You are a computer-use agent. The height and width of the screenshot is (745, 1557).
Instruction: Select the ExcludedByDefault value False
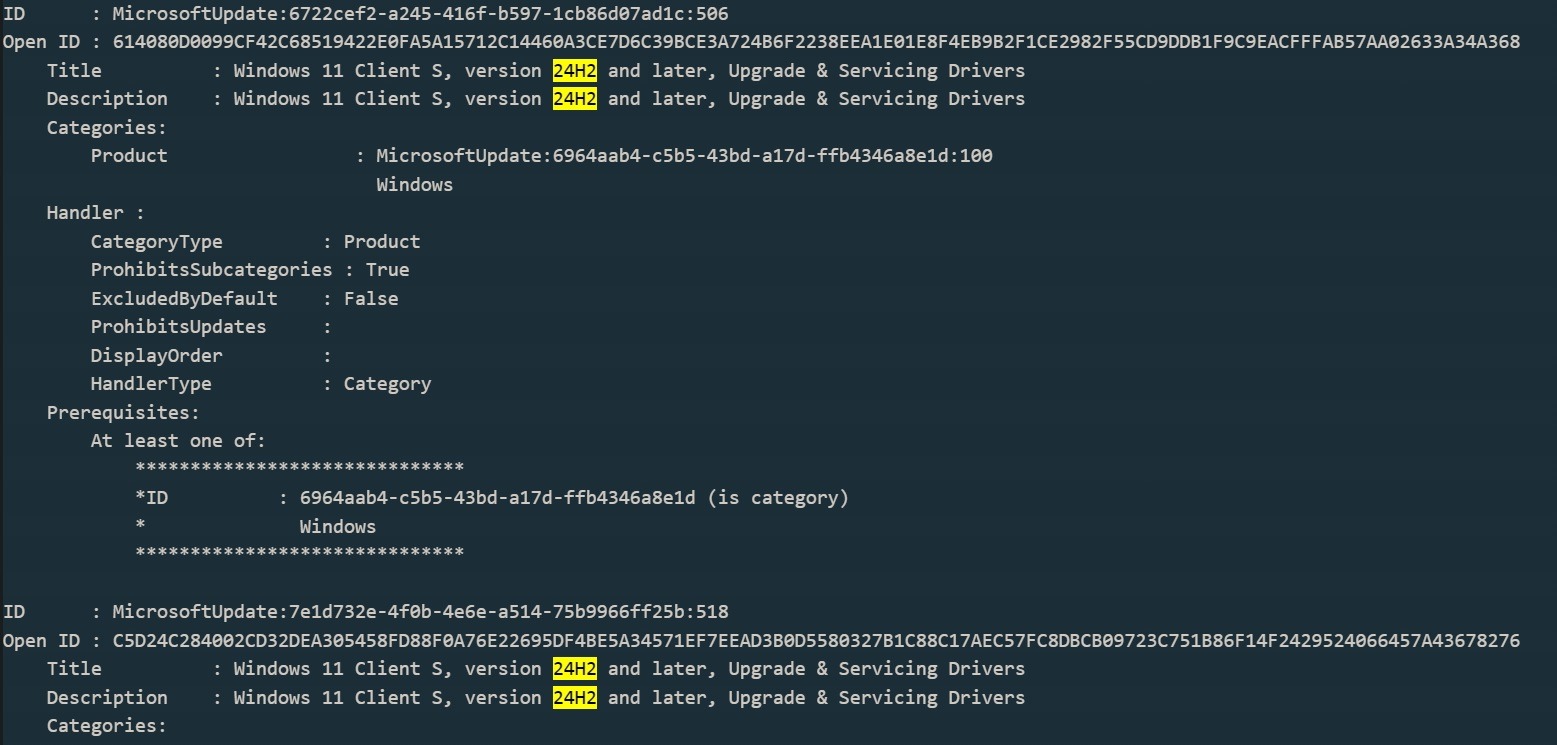(371, 299)
